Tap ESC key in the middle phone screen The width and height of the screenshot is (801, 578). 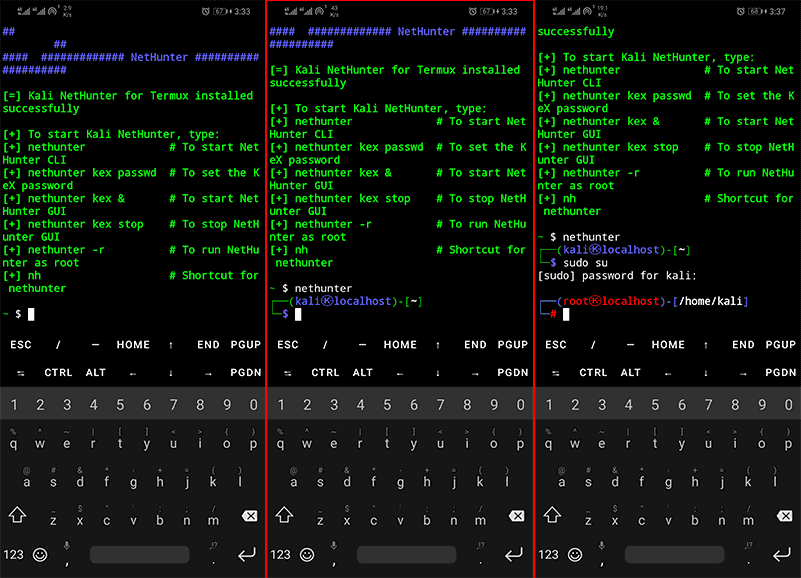point(288,345)
